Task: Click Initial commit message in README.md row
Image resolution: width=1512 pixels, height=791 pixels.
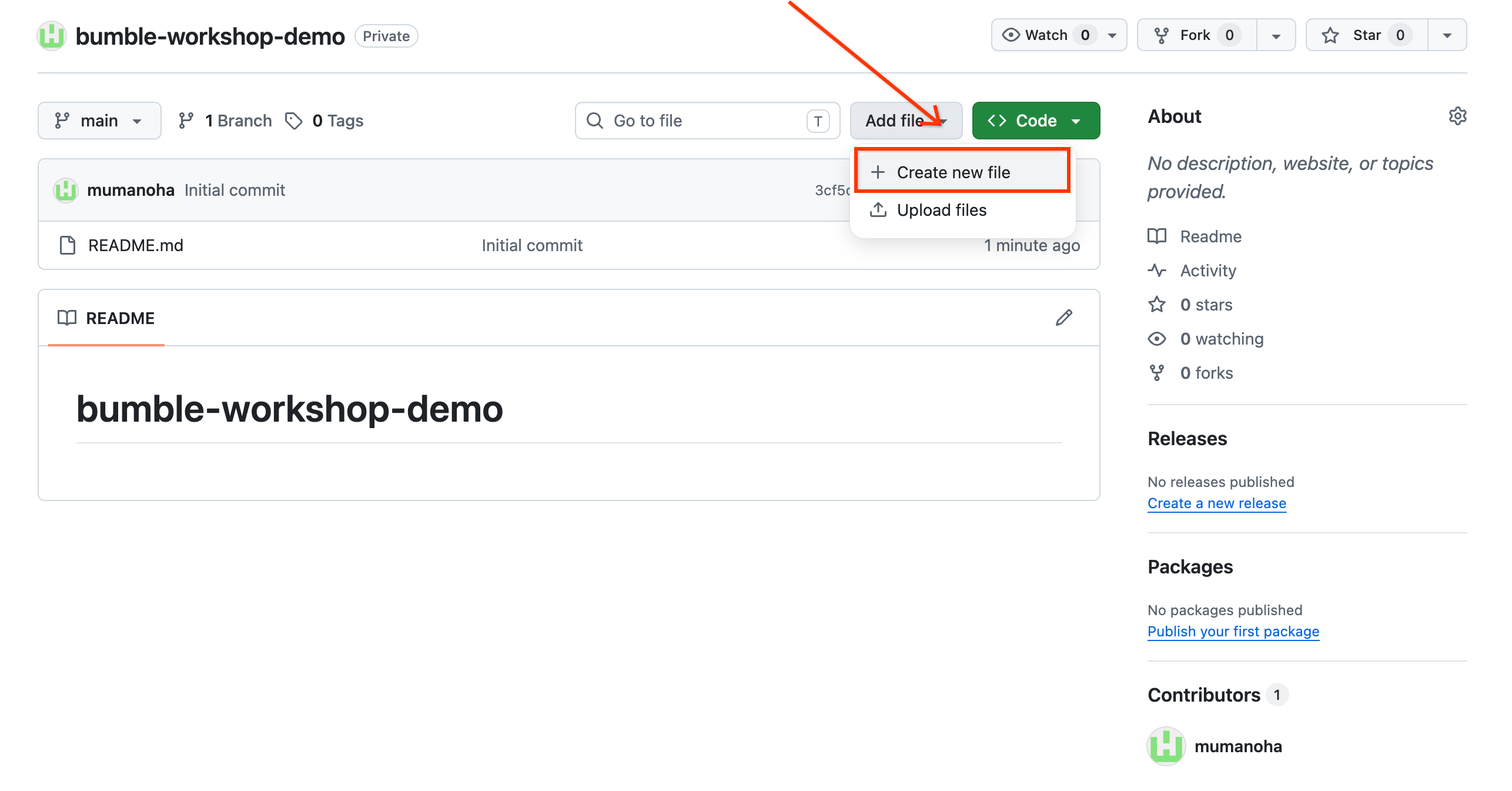Action: tap(531, 245)
